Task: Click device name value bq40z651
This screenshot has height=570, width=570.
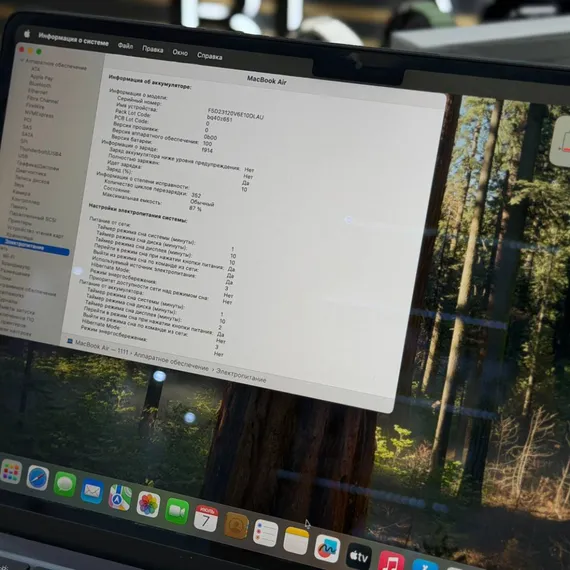Action: click(219, 118)
